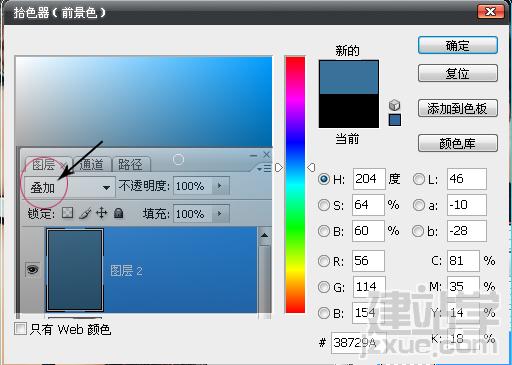This screenshot has width=512, height=365.
Task: Click the 确定 button
Action: click(458, 45)
